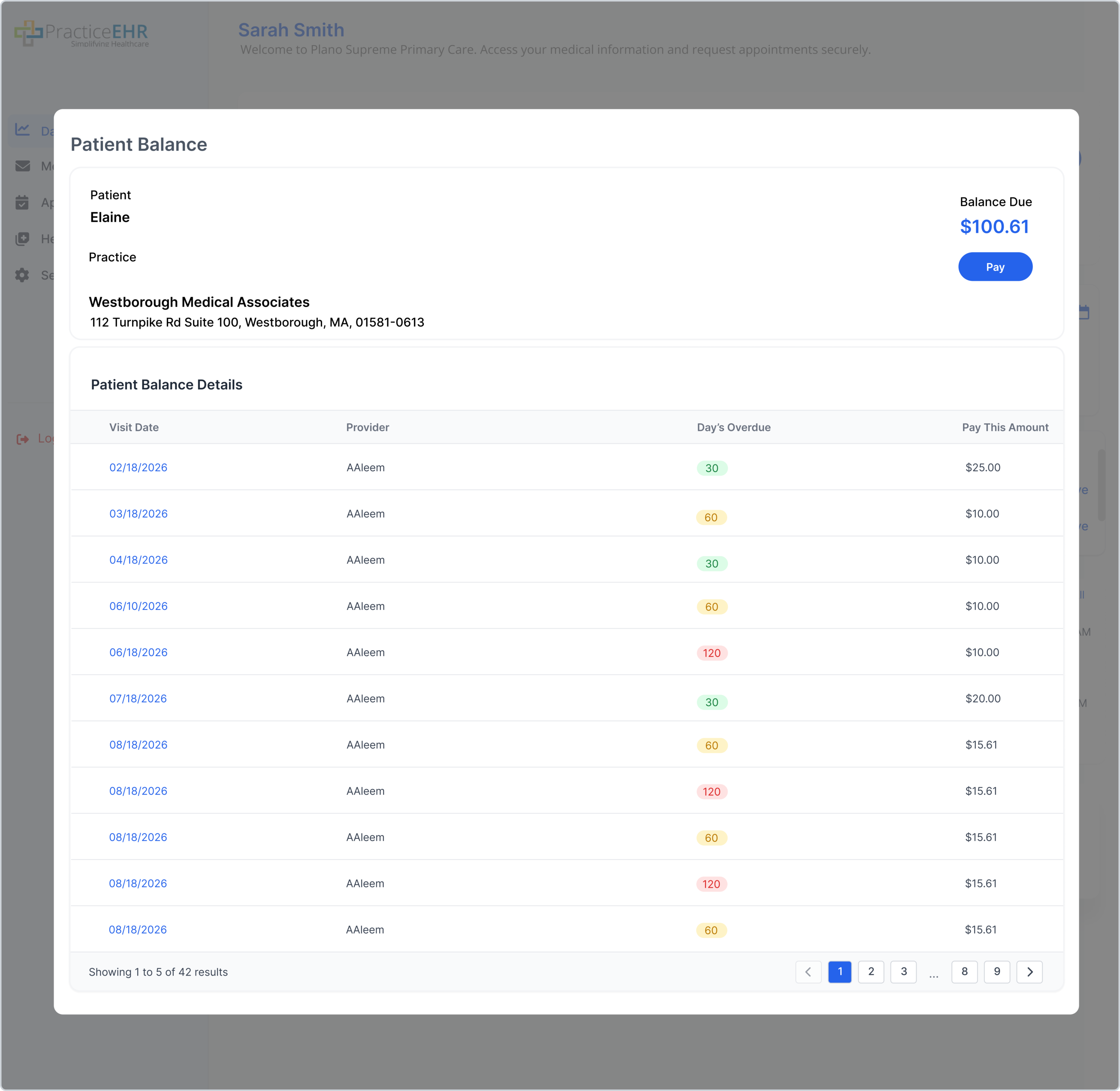The width and height of the screenshot is (1120, 1091).
Task: Open visit dated 04/18/2026
Action: [x=138, y=560]
